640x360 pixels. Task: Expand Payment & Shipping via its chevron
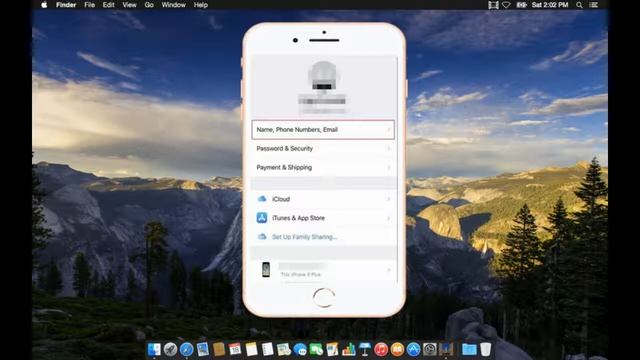pyautogui.click(x=389, y=167)
